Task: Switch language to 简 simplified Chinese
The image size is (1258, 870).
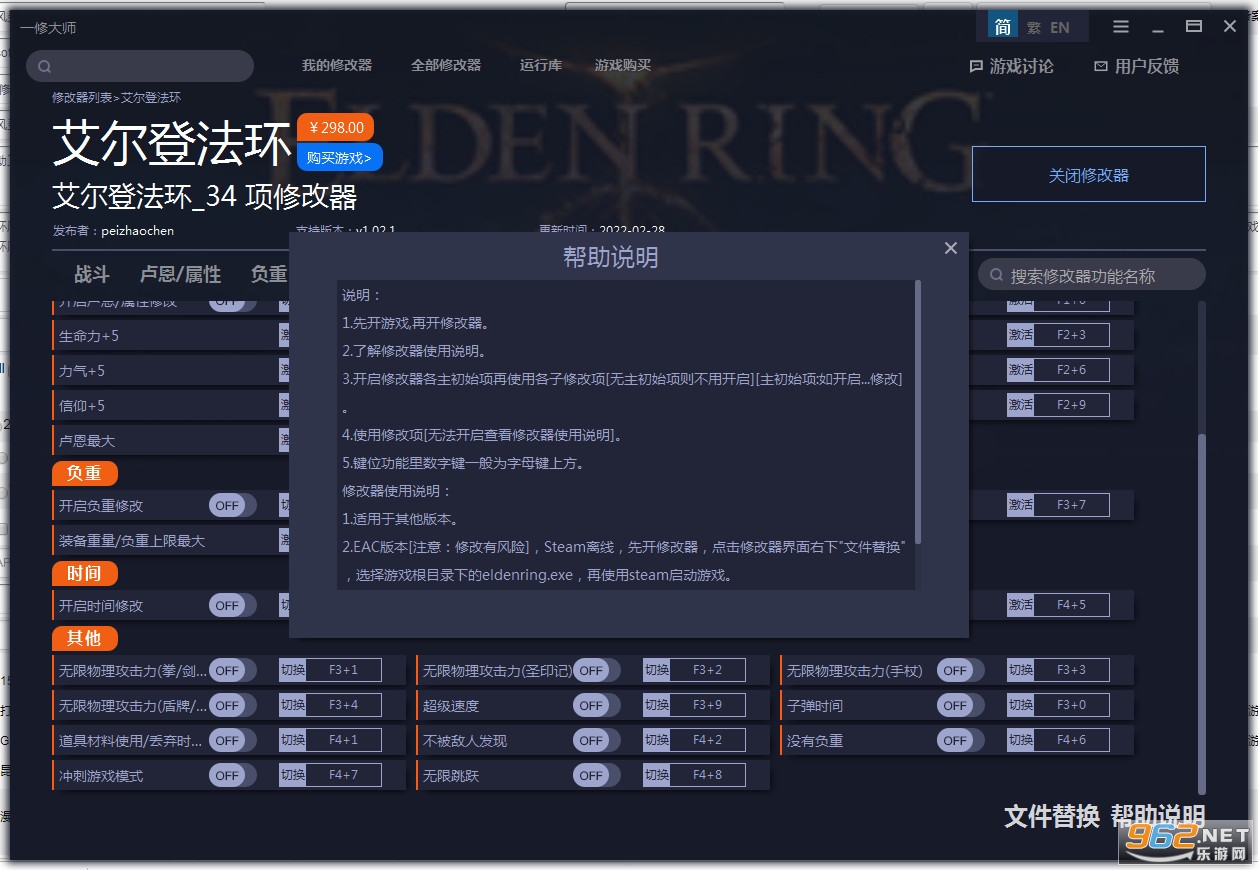Action: point(1003,27)
